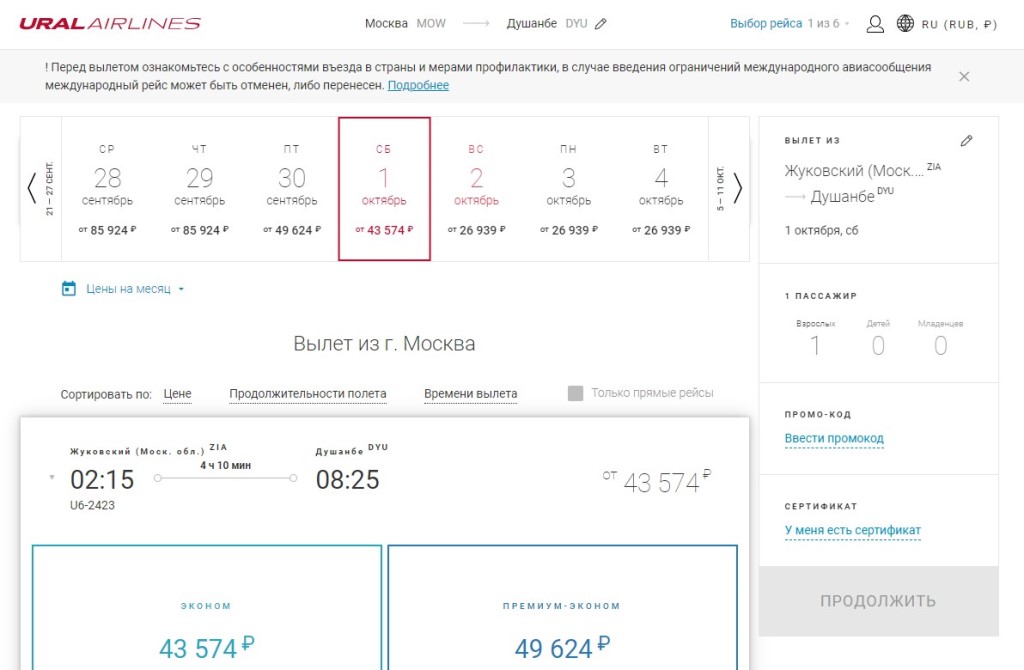The height and width of the screenshot is (670, 1024).
Task: Click the Ural Airlines logo
Action: (x=110, y=24)
